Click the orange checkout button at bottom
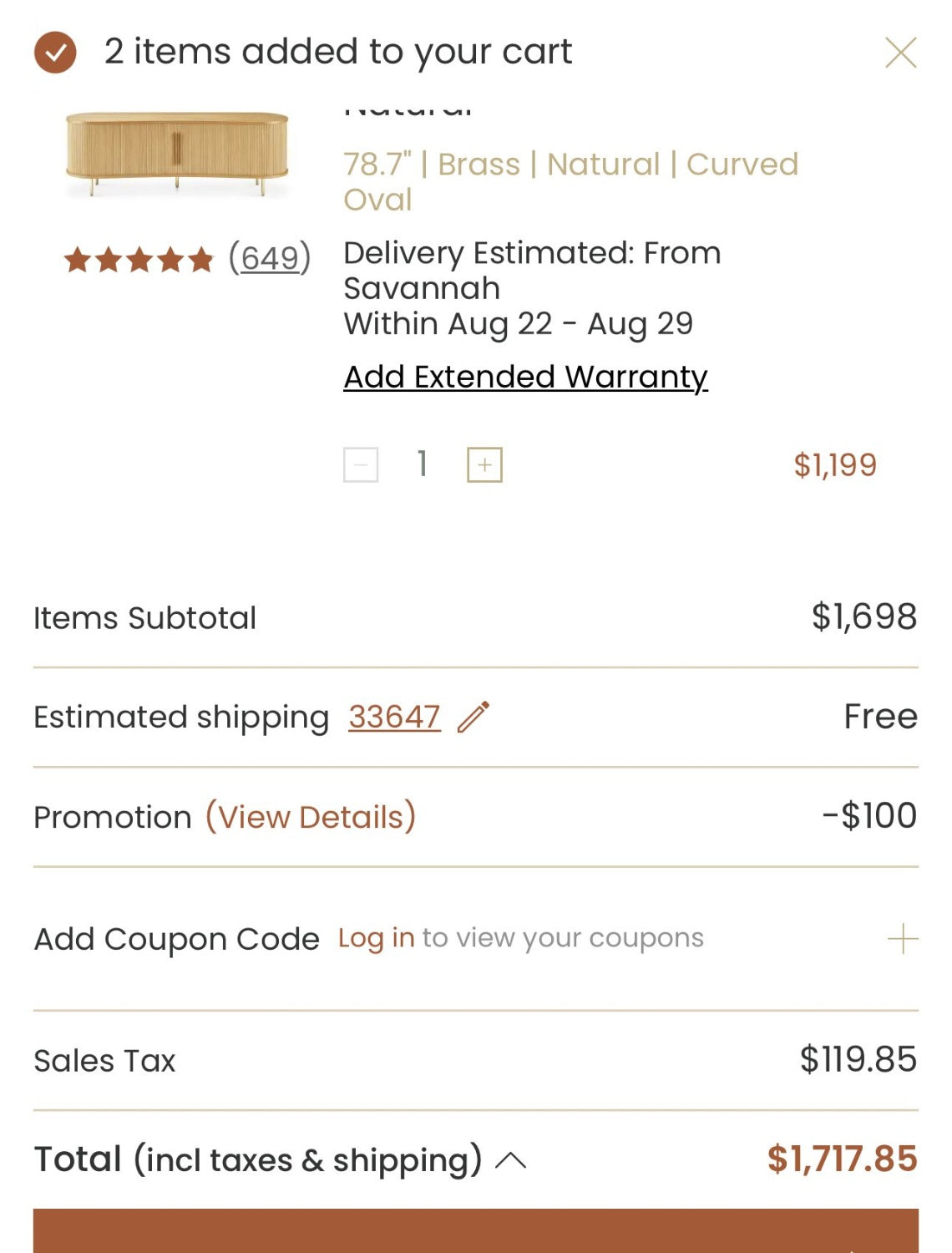The image size is (952, 1253). pos(476,1230)
